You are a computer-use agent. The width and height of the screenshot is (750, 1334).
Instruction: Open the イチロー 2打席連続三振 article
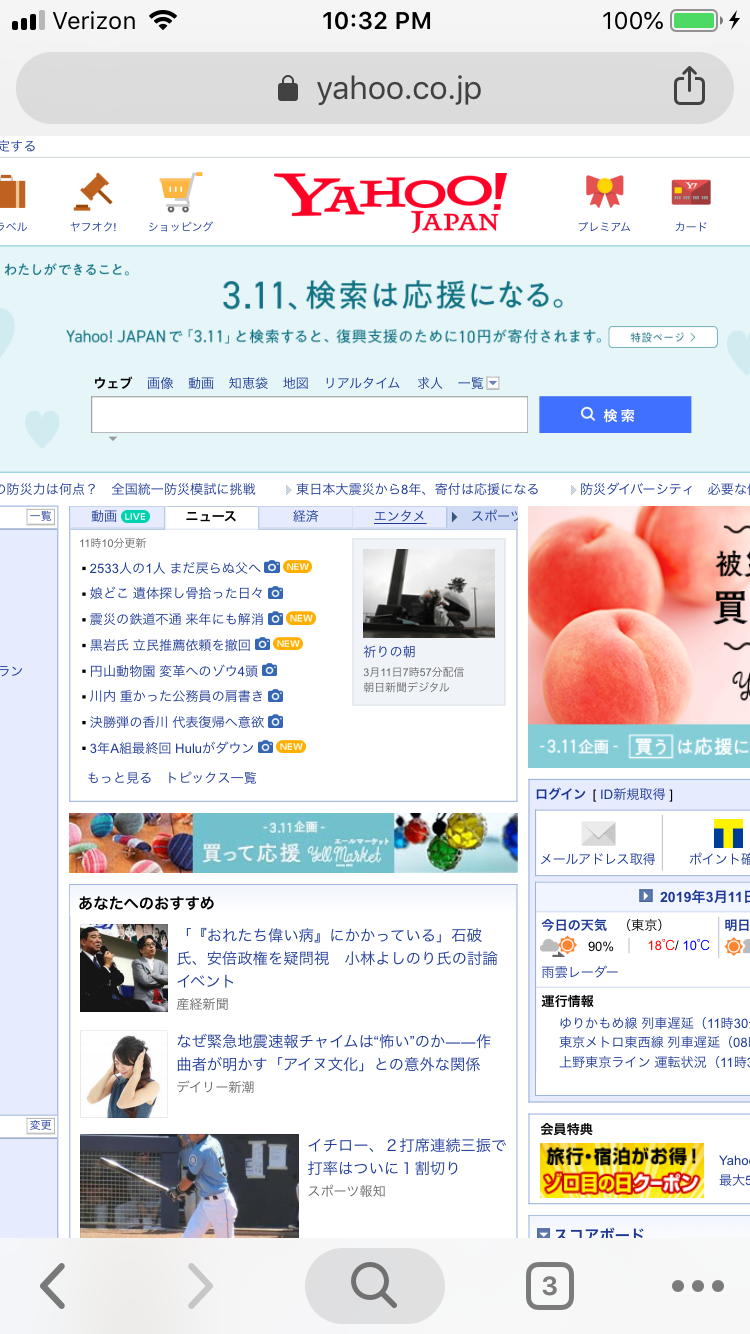406,1157
